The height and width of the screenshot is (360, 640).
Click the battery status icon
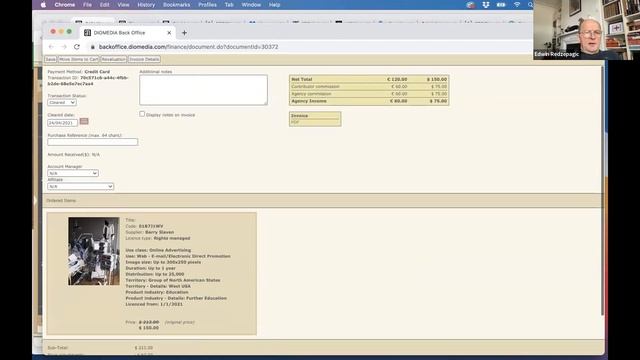(x=501, y=5)
